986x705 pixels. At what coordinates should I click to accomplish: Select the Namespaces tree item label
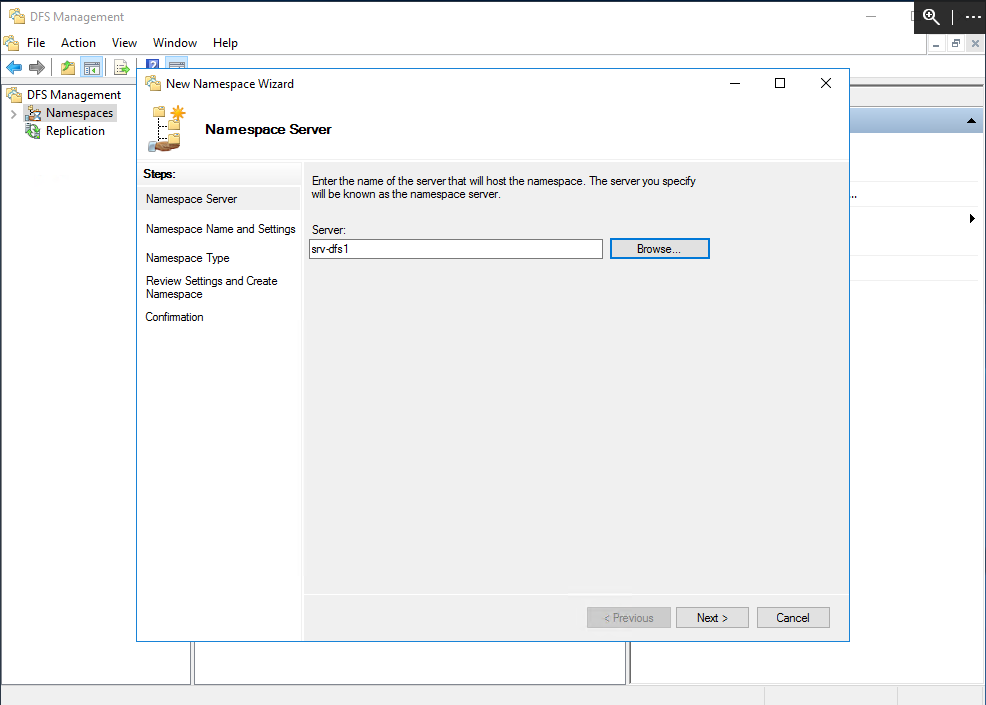[x=79, y=113]
